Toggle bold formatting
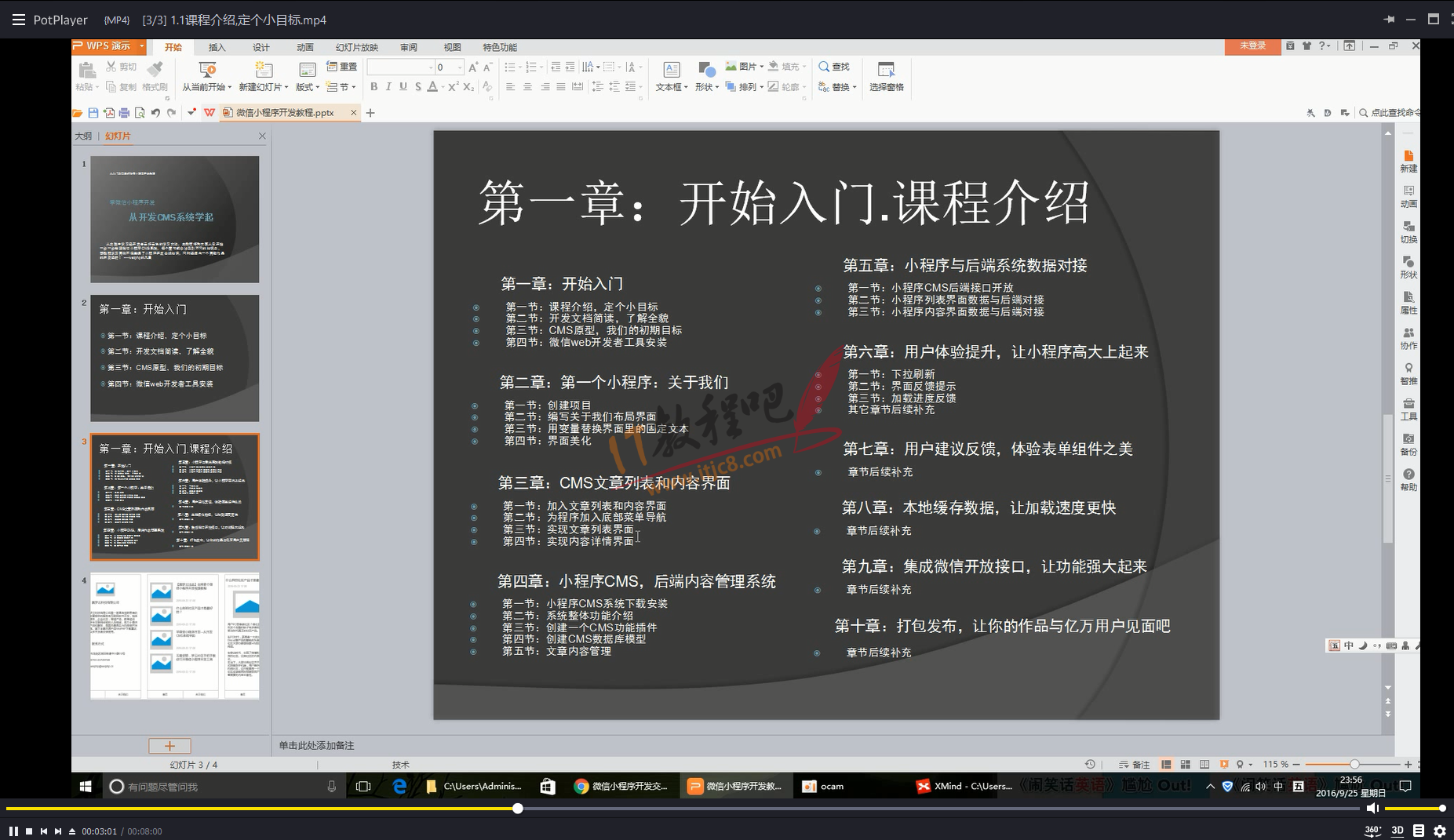Viewport: 1454px width, 840px height. pyautogui.click(x=374, y=86)
